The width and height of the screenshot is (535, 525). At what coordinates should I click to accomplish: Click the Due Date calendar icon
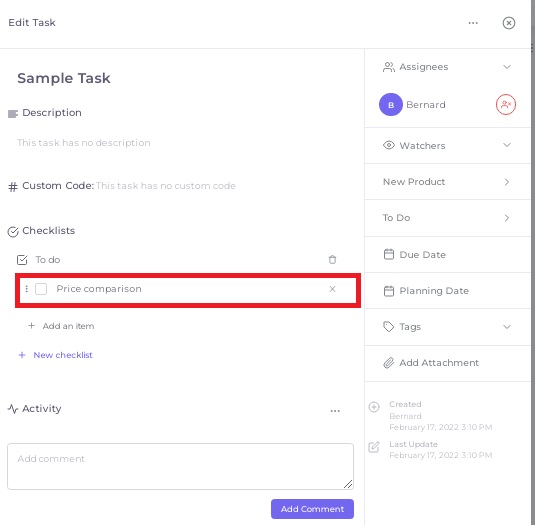(389, 254)
